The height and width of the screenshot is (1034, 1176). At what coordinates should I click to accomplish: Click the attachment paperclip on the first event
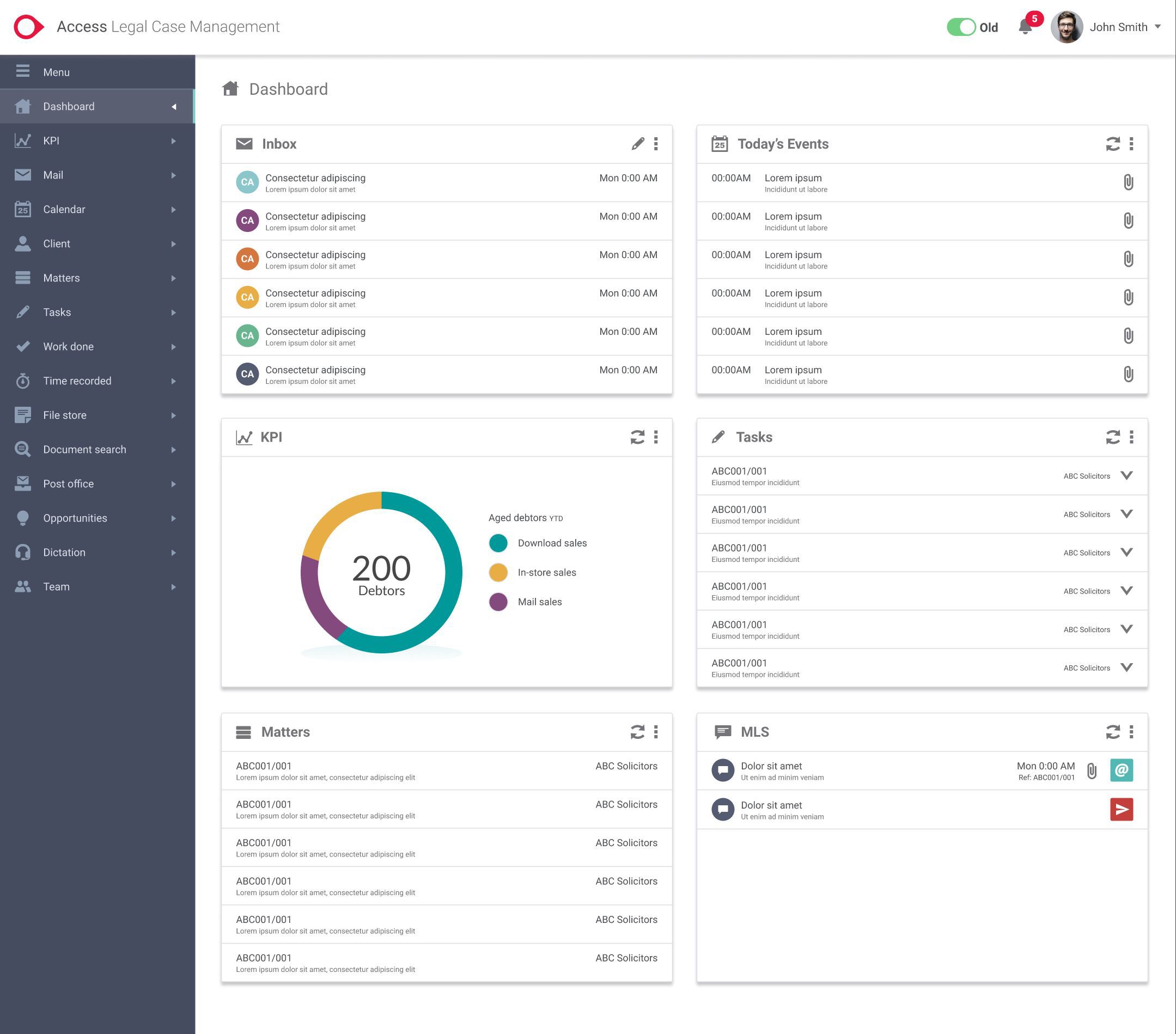coord(1128,182)
